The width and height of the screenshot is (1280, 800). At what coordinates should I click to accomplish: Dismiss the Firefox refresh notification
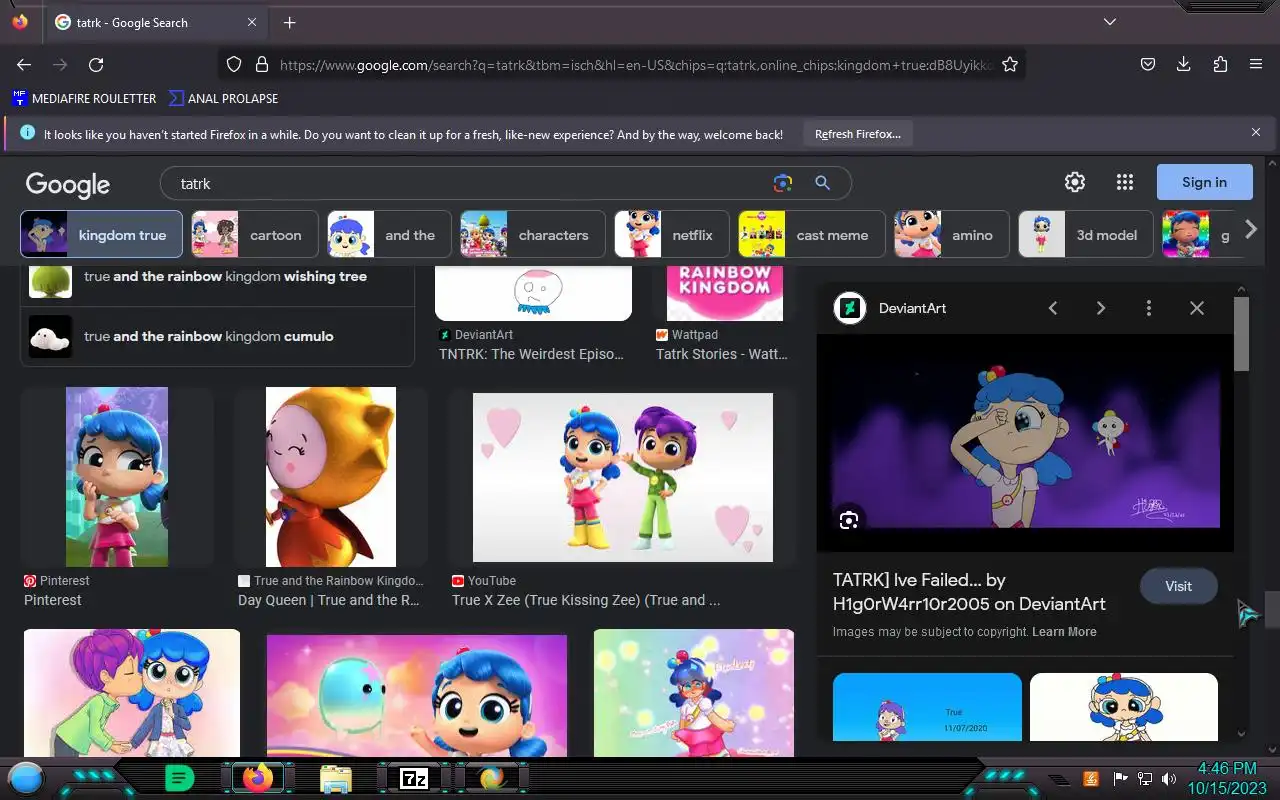click(x=1256, y=132)
